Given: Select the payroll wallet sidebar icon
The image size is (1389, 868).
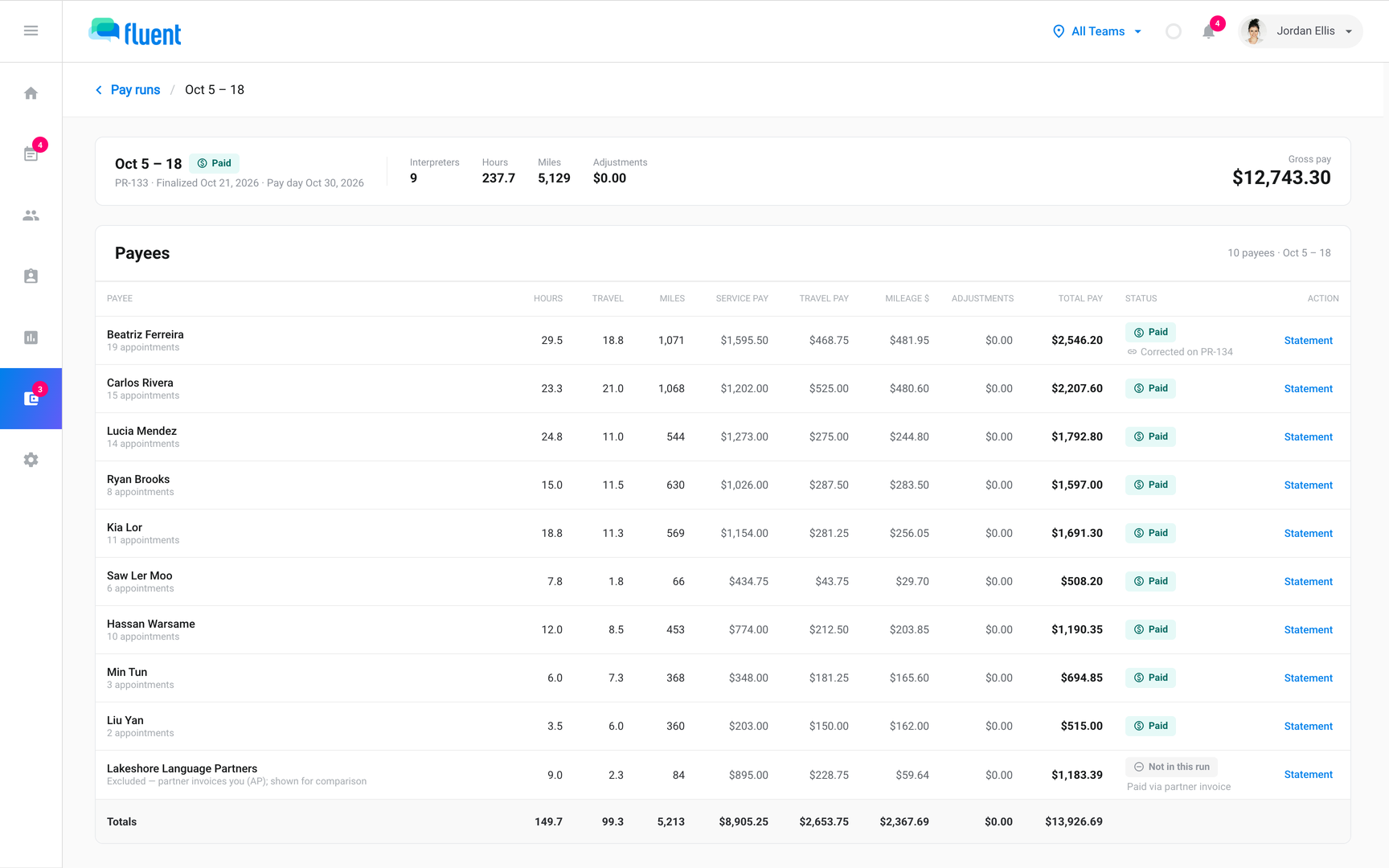Looking at the screenshot, I should pyautogui.click(x=31, y=399).
